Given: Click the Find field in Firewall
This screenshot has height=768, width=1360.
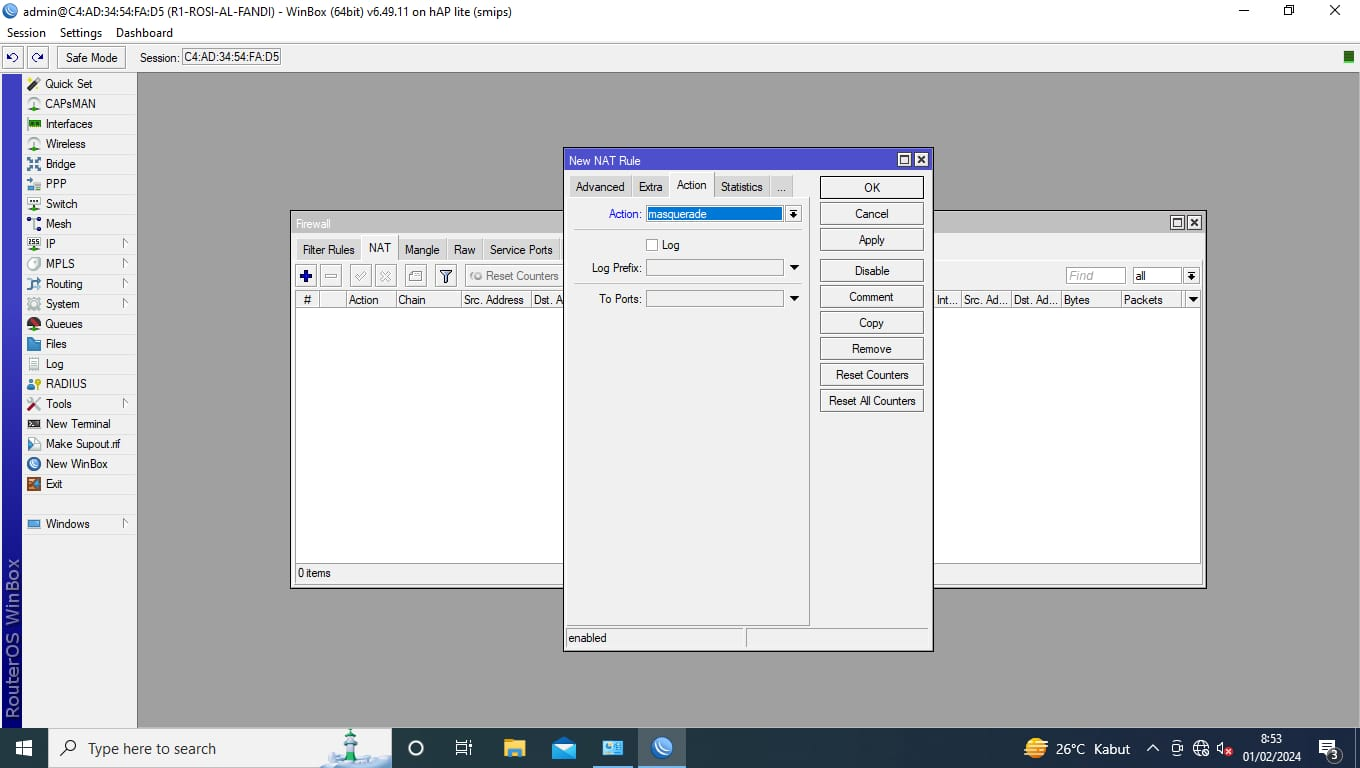Looking at the screenshot, I should click(x=1096, y=276).
